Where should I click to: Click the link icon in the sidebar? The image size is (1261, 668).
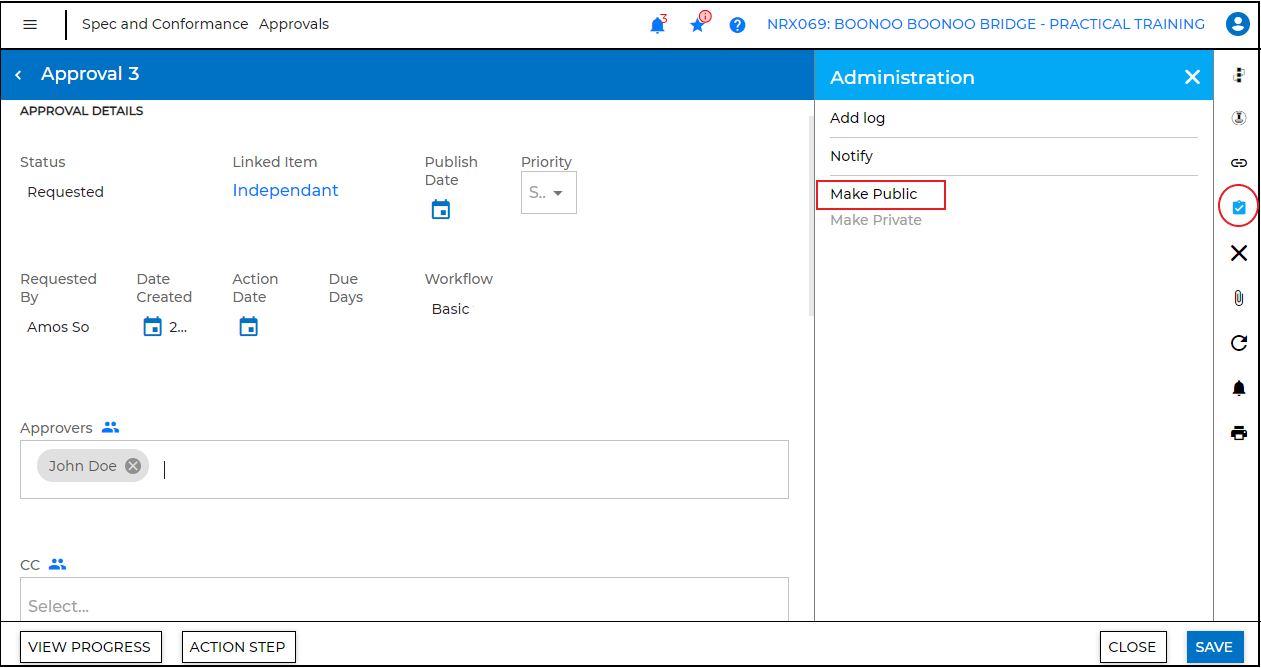click(1238, 162)
